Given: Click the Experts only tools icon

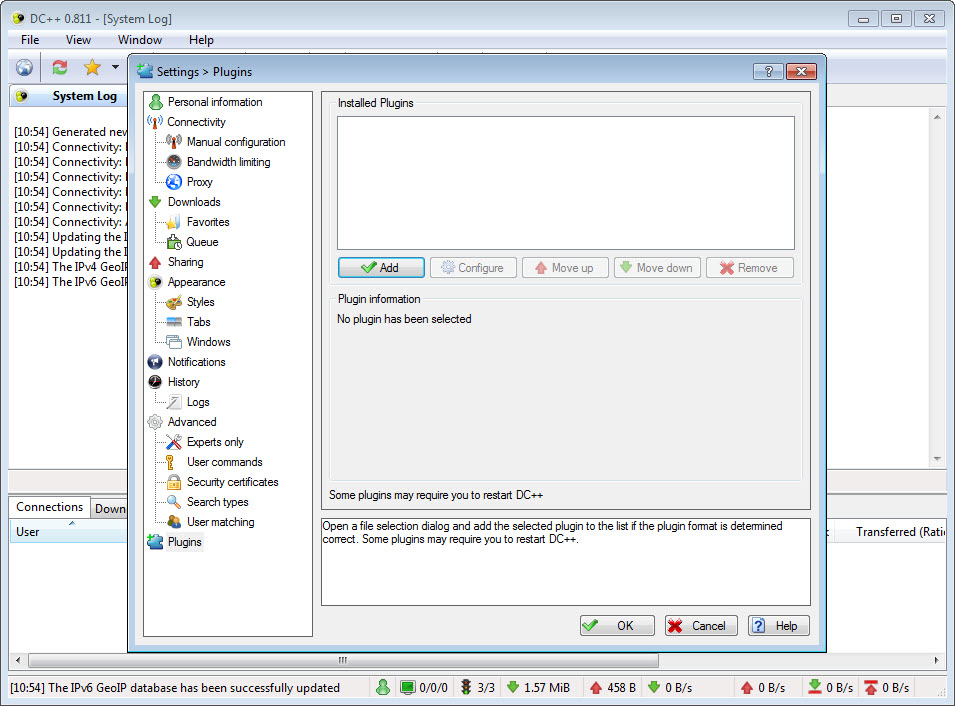Looking at the screenshot, I should [x=174, y=442].
